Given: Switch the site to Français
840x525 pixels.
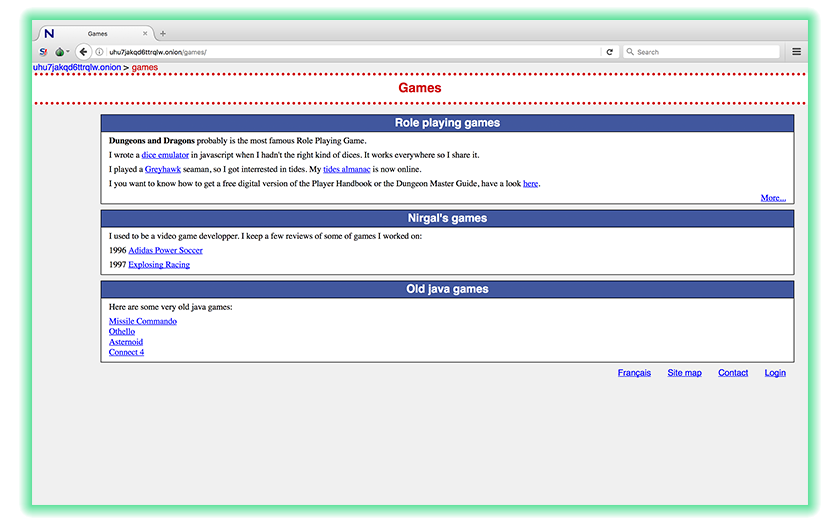Looking at the screenshot, I should tap(634, 373).
